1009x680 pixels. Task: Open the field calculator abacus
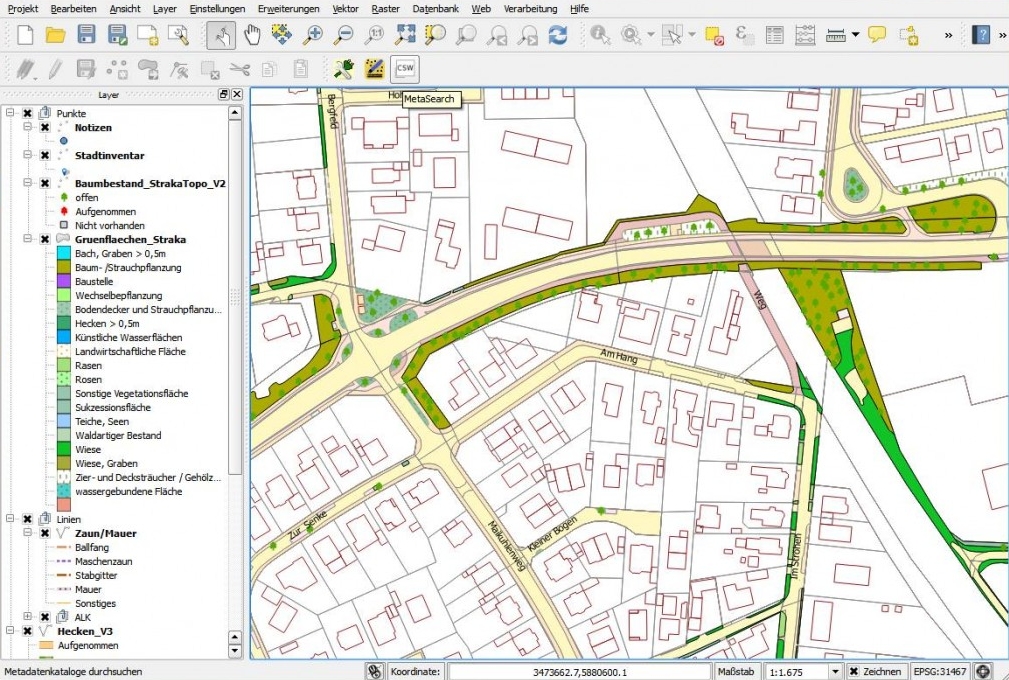(804, 35)
